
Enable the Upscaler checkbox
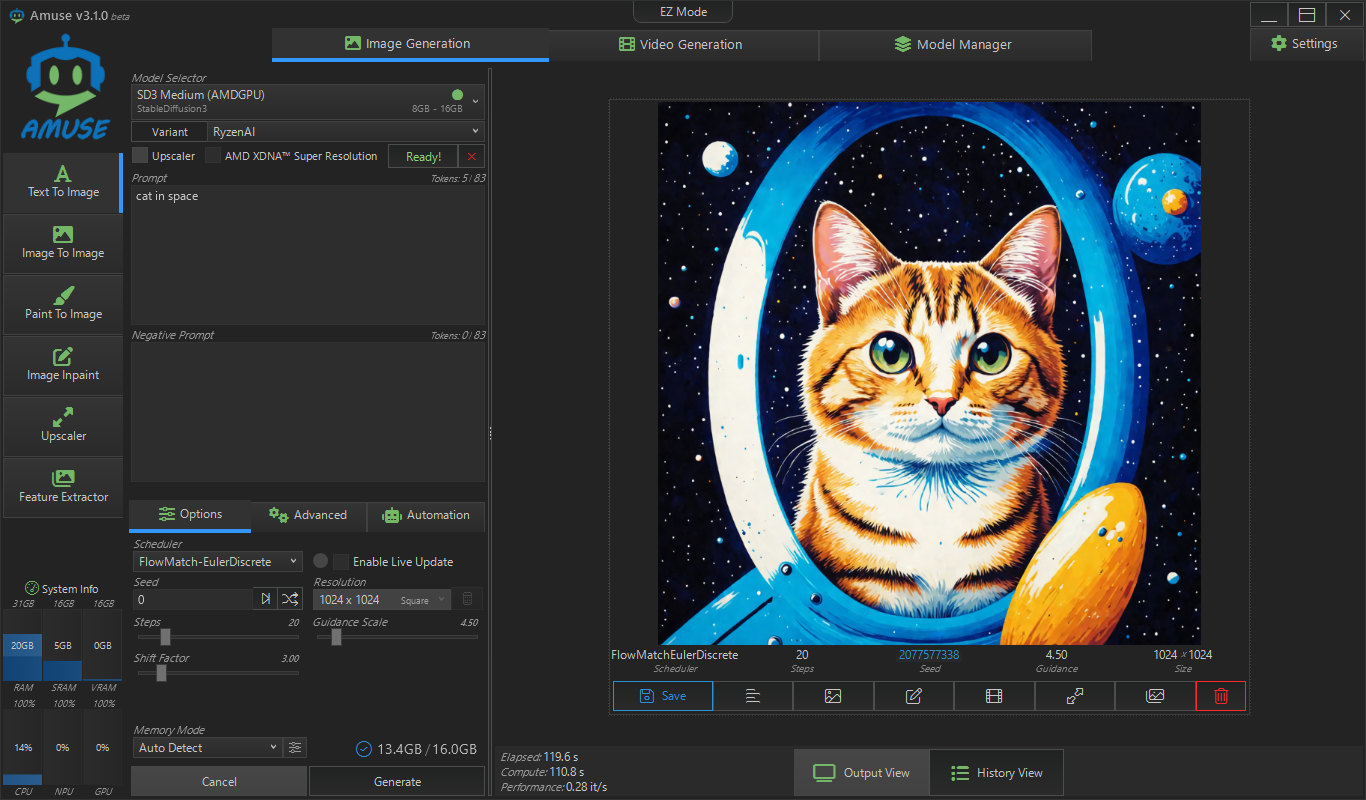tap(140, 155)
